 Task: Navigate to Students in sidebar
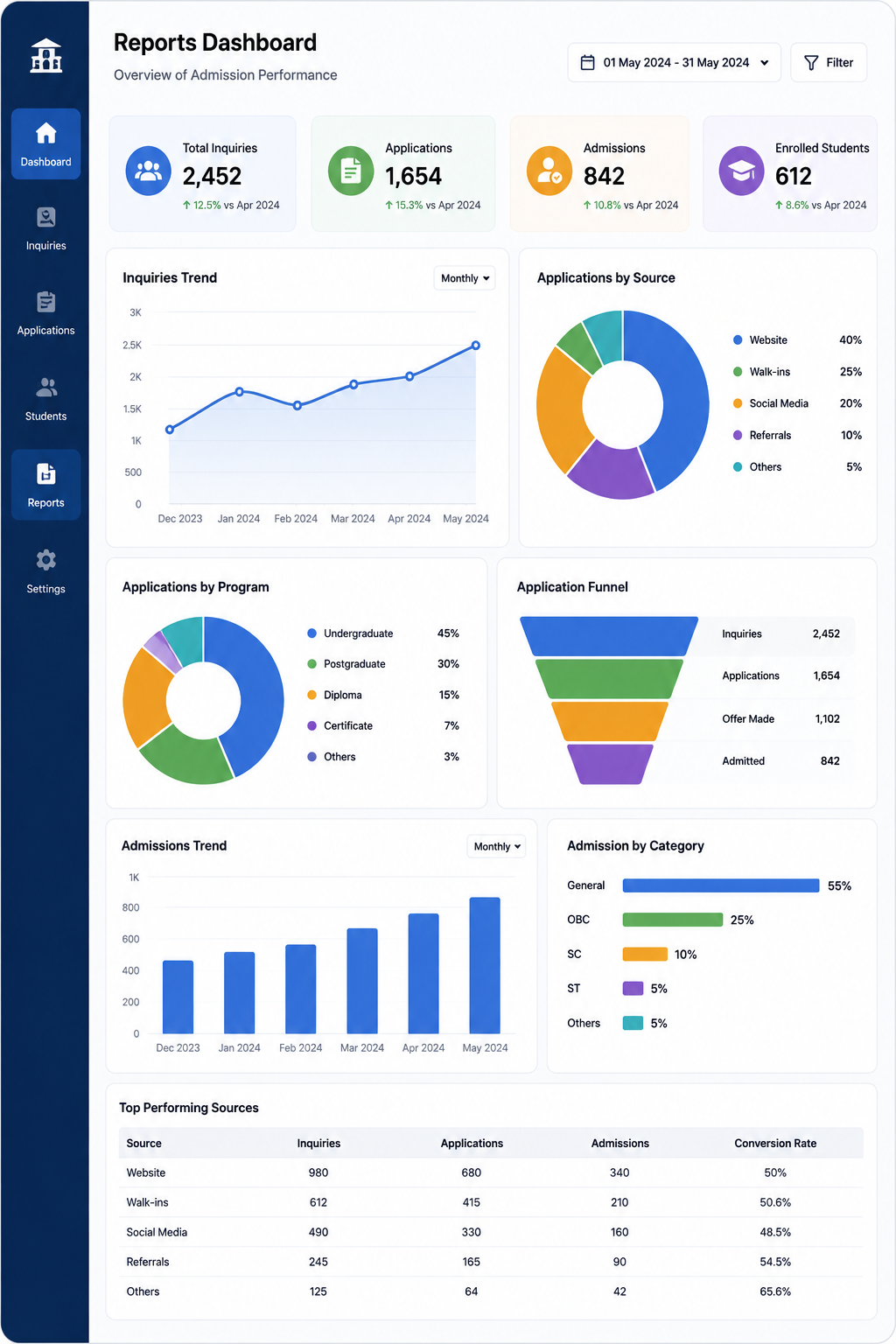(45, 398)
